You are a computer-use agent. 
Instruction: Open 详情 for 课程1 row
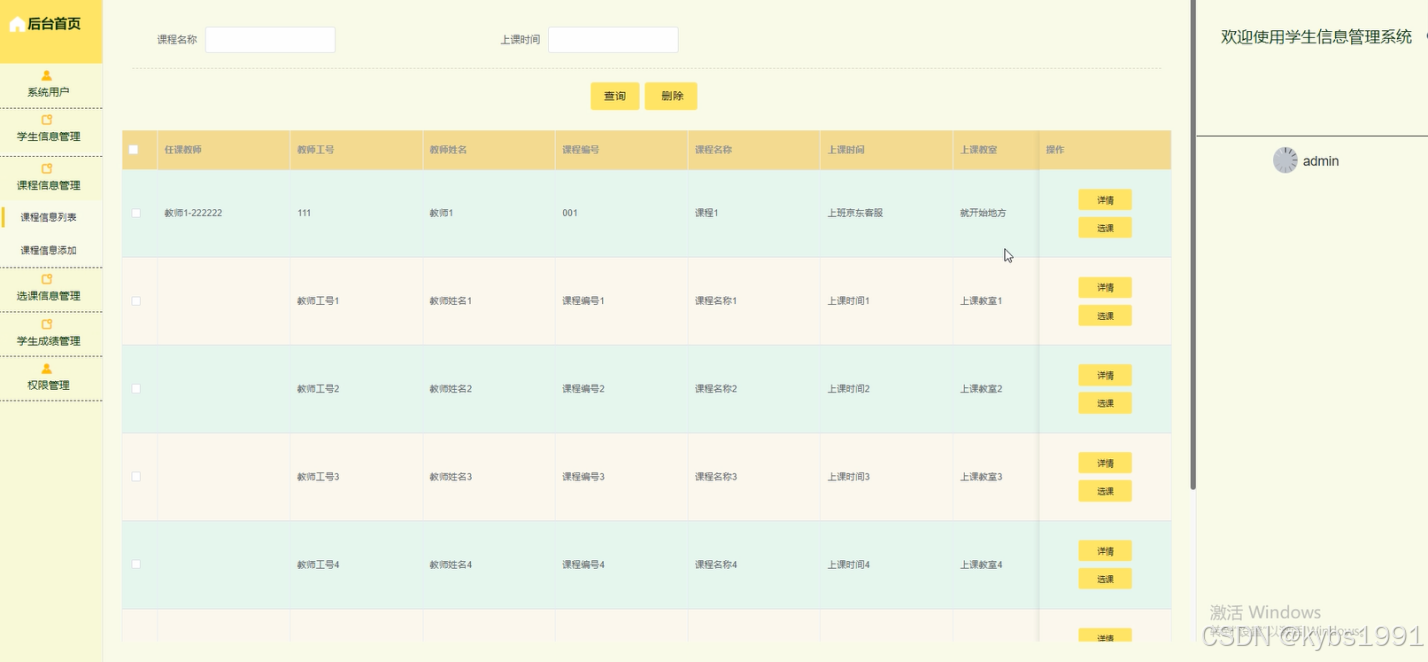pos(1105,200)
